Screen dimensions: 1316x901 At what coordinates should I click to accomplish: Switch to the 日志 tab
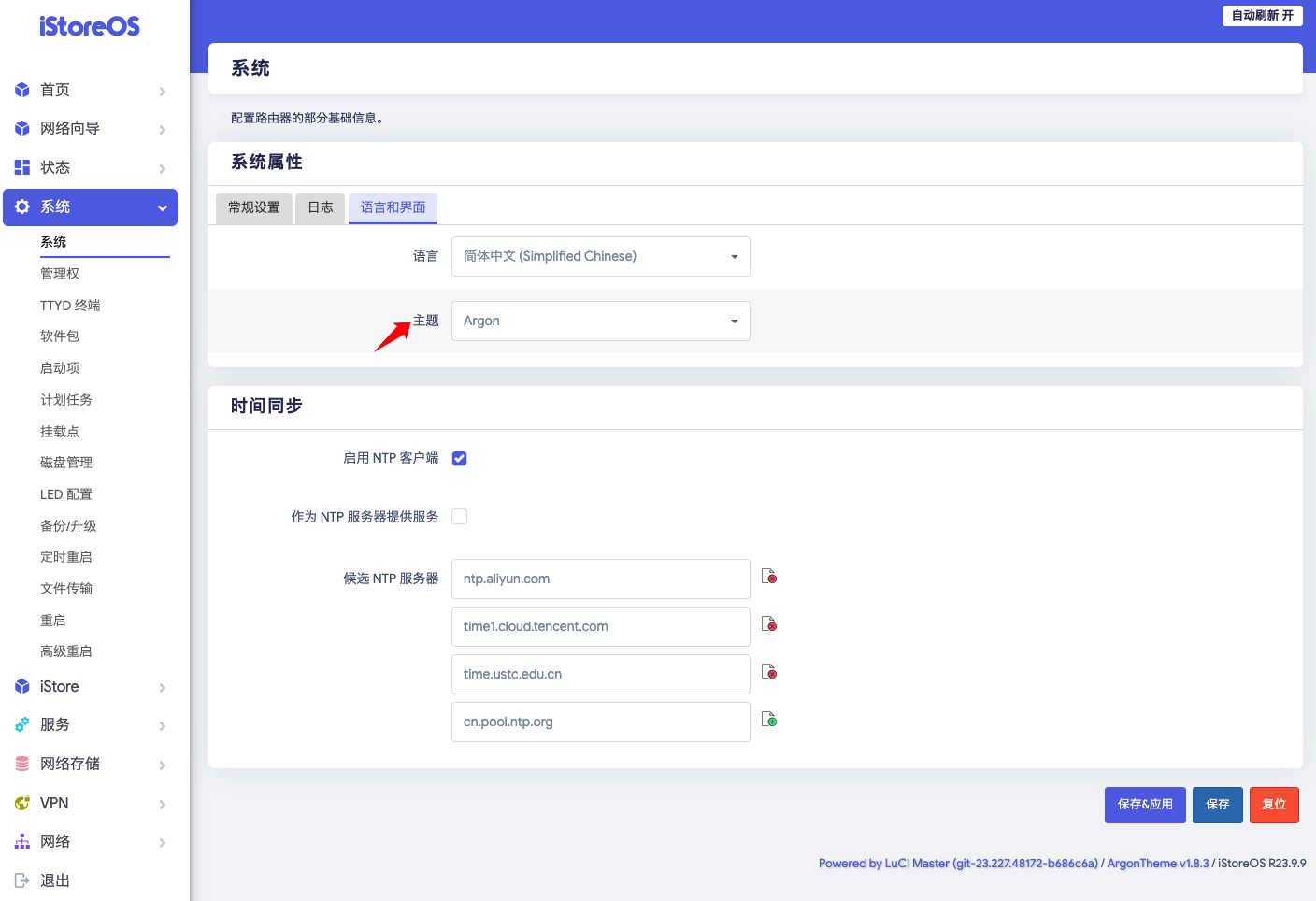pos(320,208)
